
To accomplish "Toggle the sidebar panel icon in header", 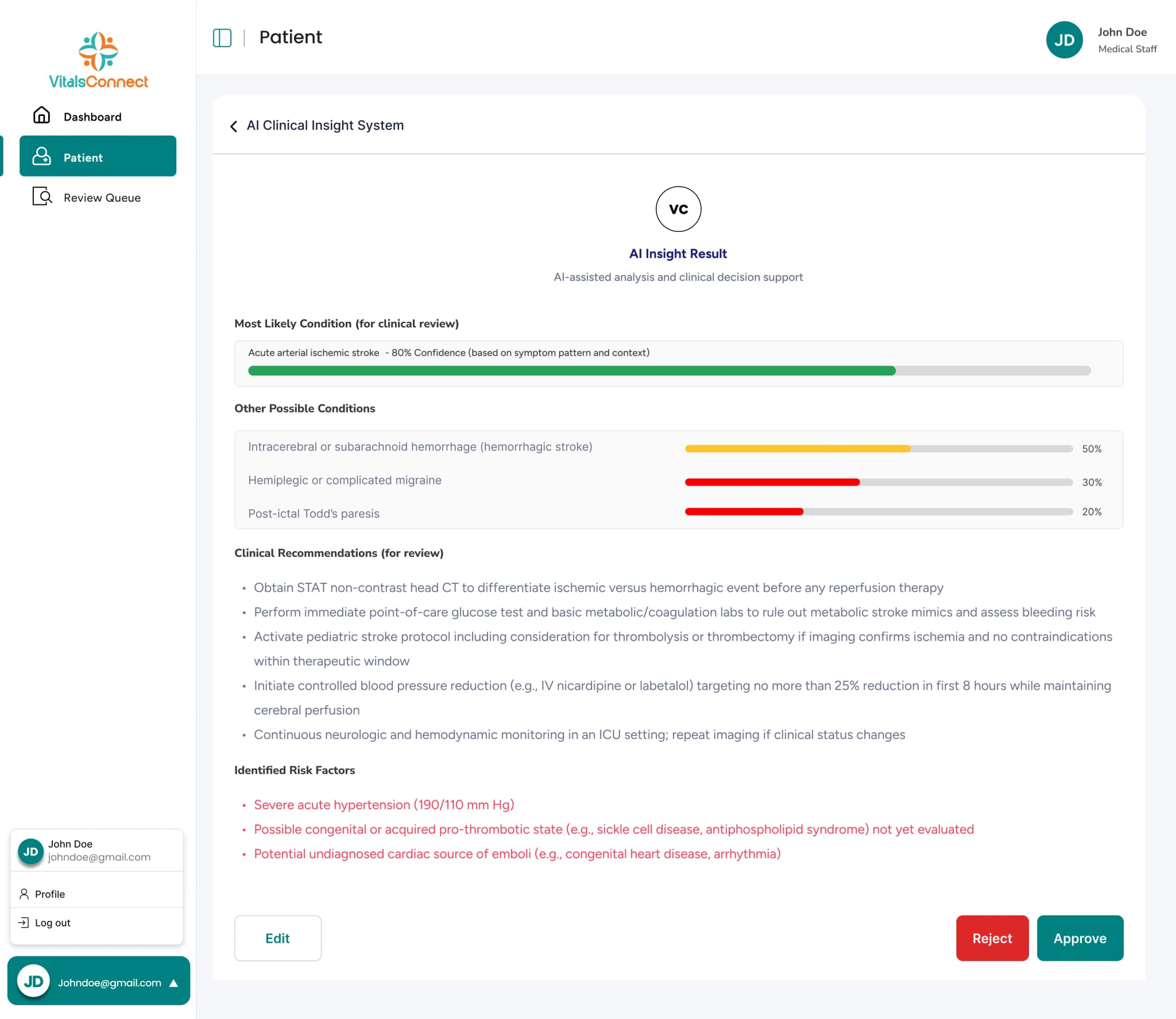I will [222, 38].
